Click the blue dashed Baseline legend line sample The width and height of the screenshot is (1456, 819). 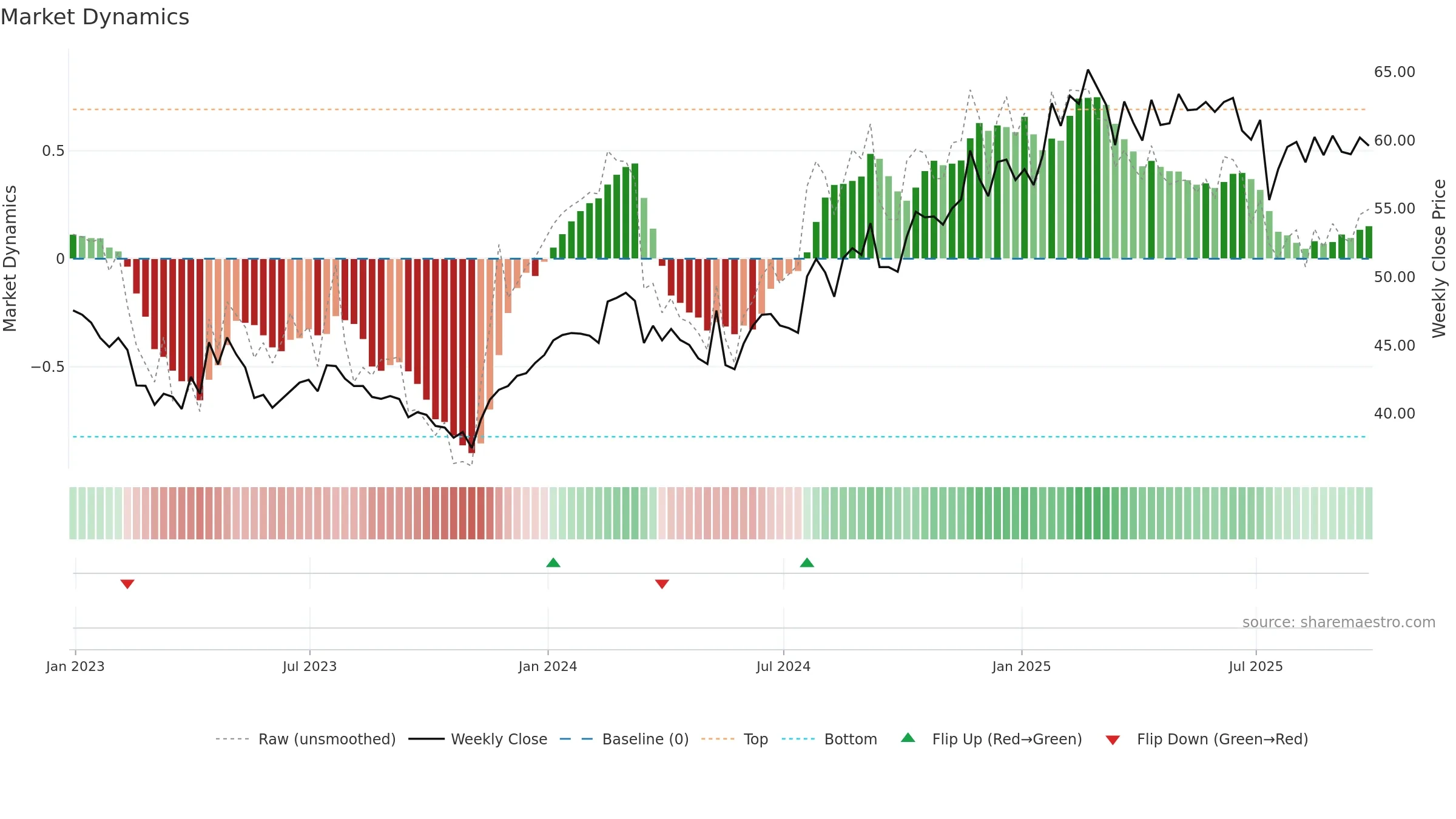coord(576,739)
